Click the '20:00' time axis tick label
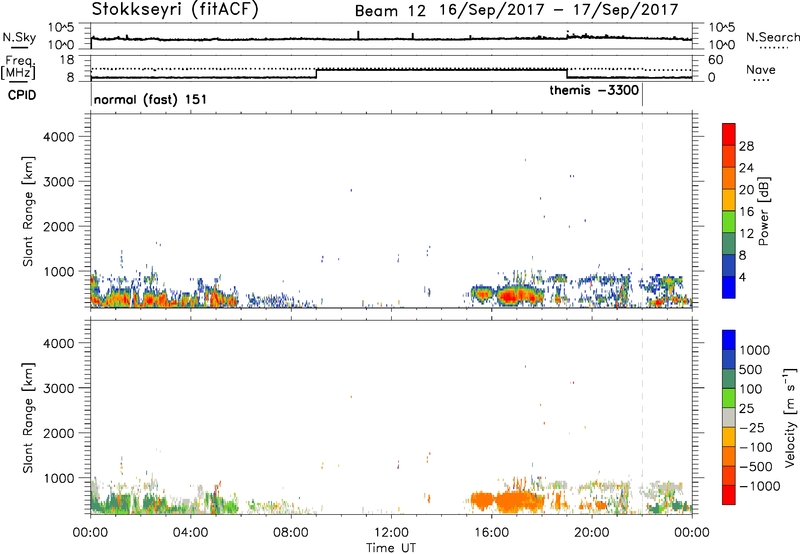Viewport: 800px width, 554px height. [592, 533]
